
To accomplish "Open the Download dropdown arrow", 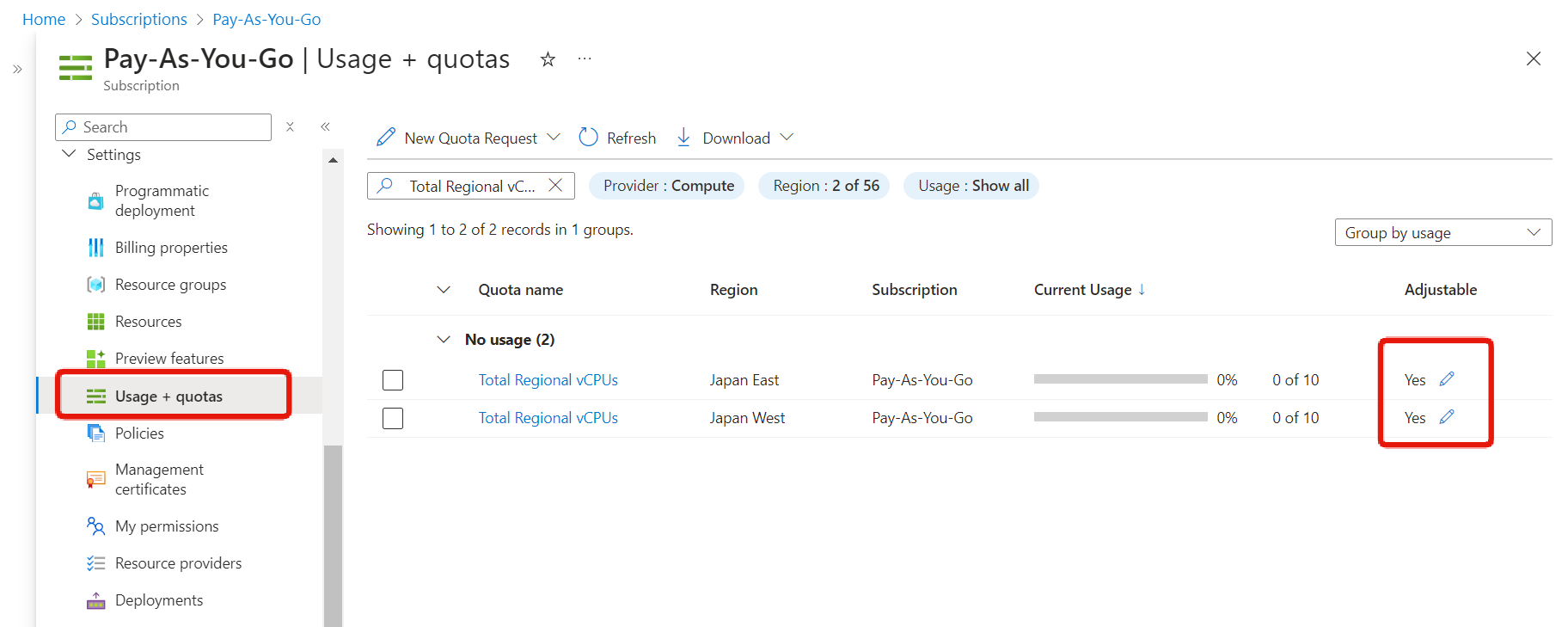I will 787,138.
